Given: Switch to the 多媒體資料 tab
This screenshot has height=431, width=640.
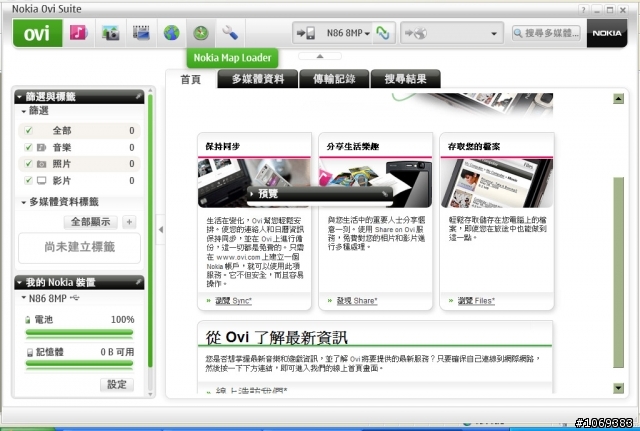Looking at the screenshot, I should tap(258, 79).
